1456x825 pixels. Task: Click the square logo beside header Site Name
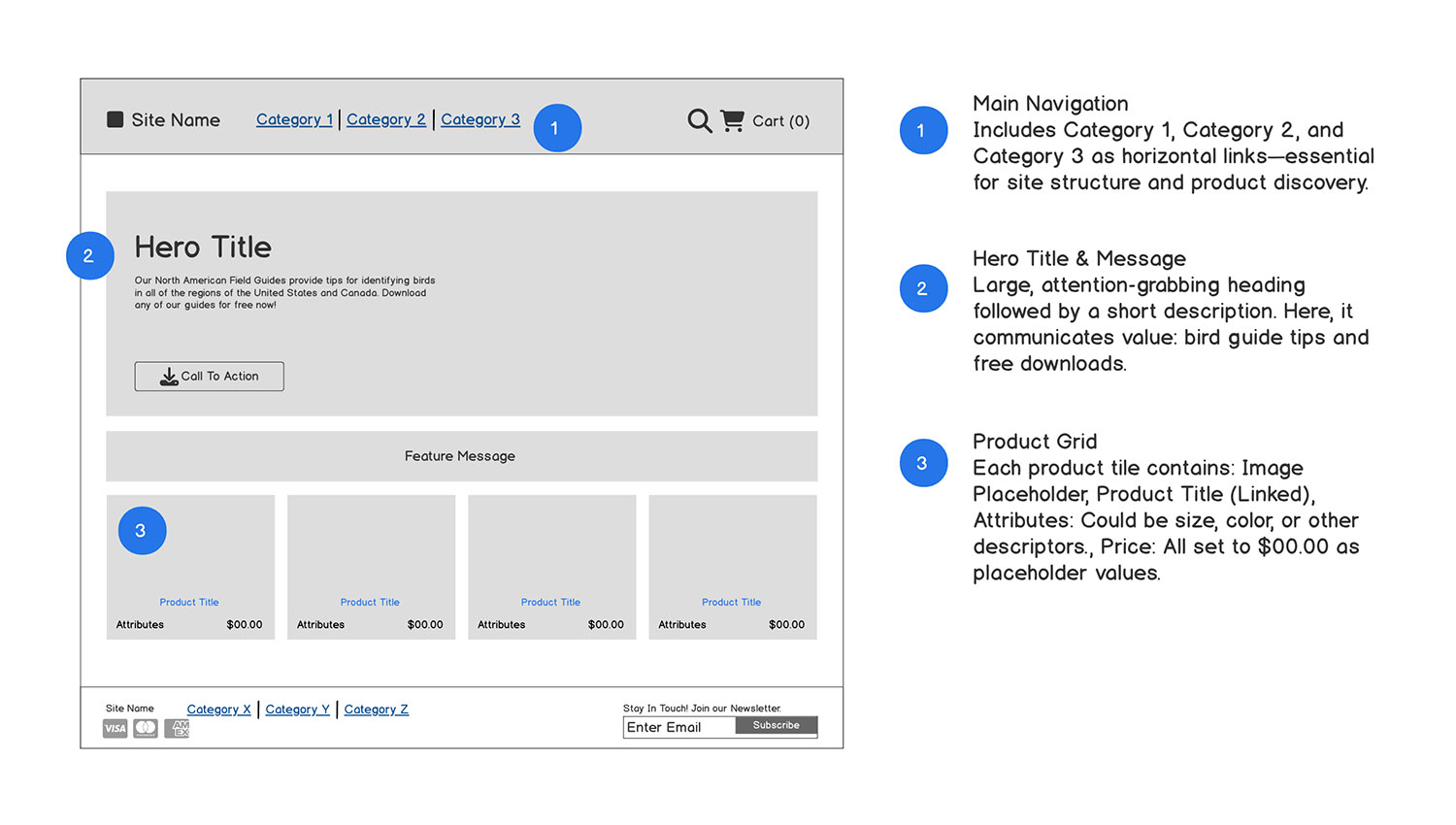tap(115, 119)
